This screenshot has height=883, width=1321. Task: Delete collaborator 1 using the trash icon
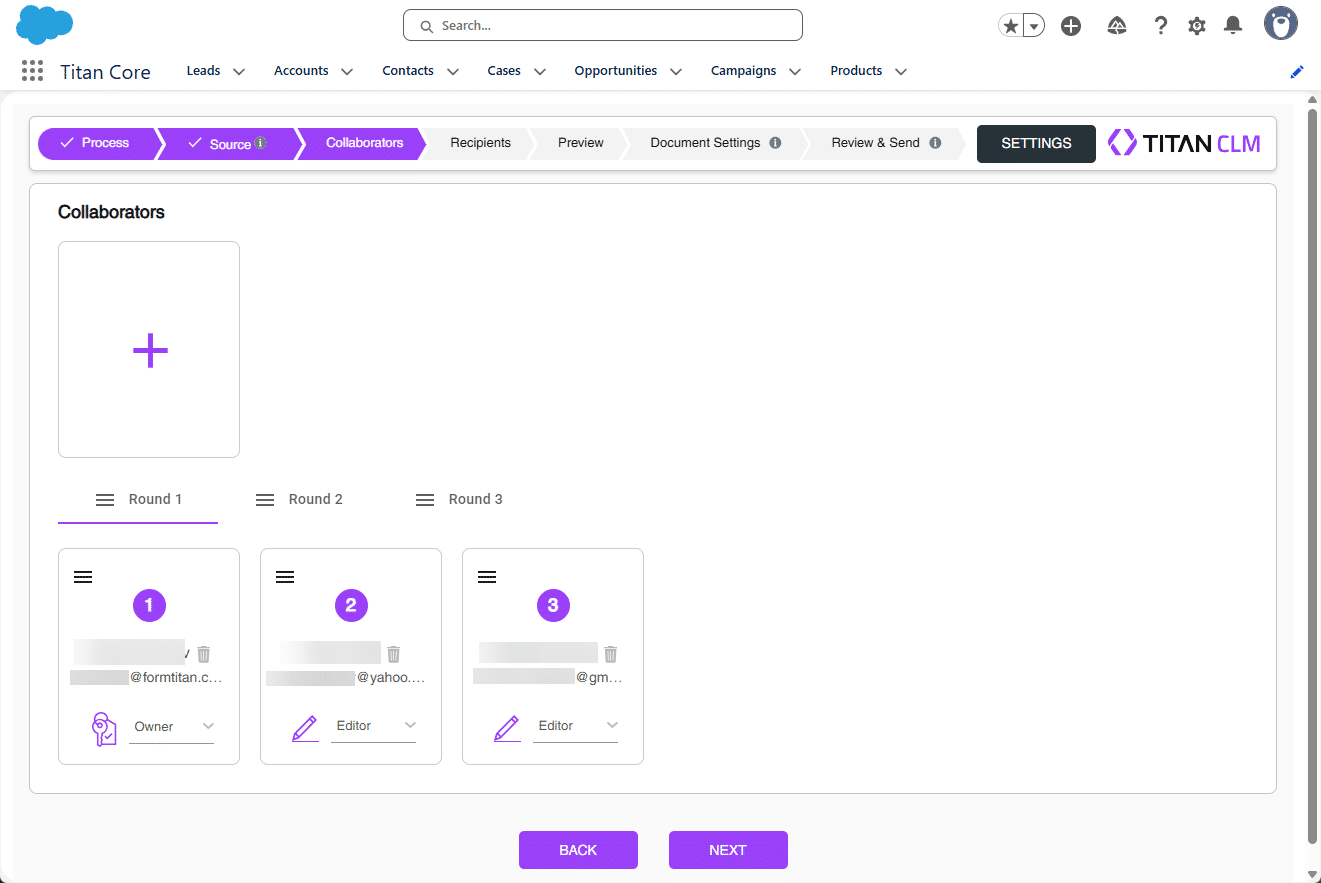(203, 653)
